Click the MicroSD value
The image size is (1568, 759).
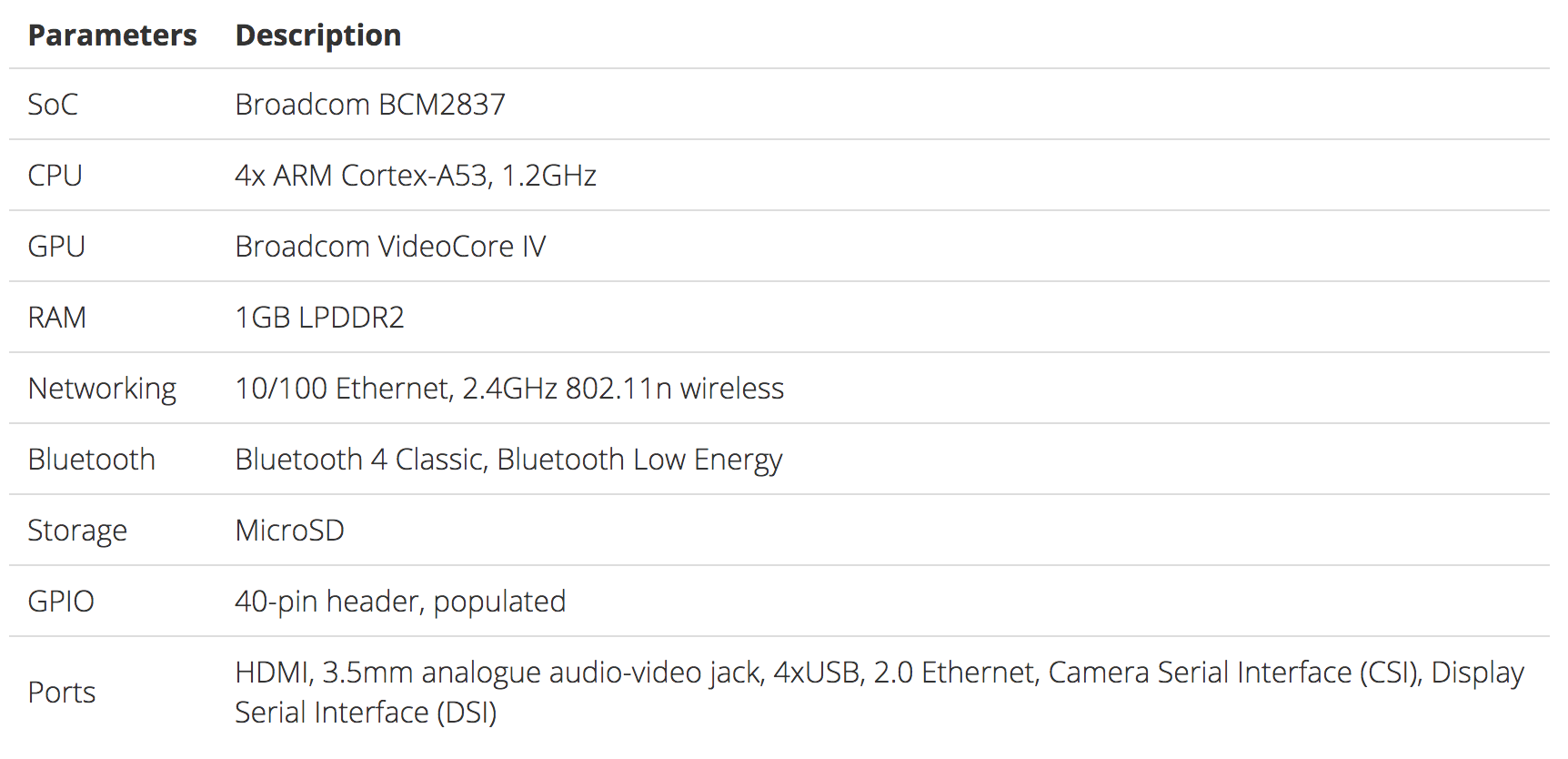[x=290, y=531]
